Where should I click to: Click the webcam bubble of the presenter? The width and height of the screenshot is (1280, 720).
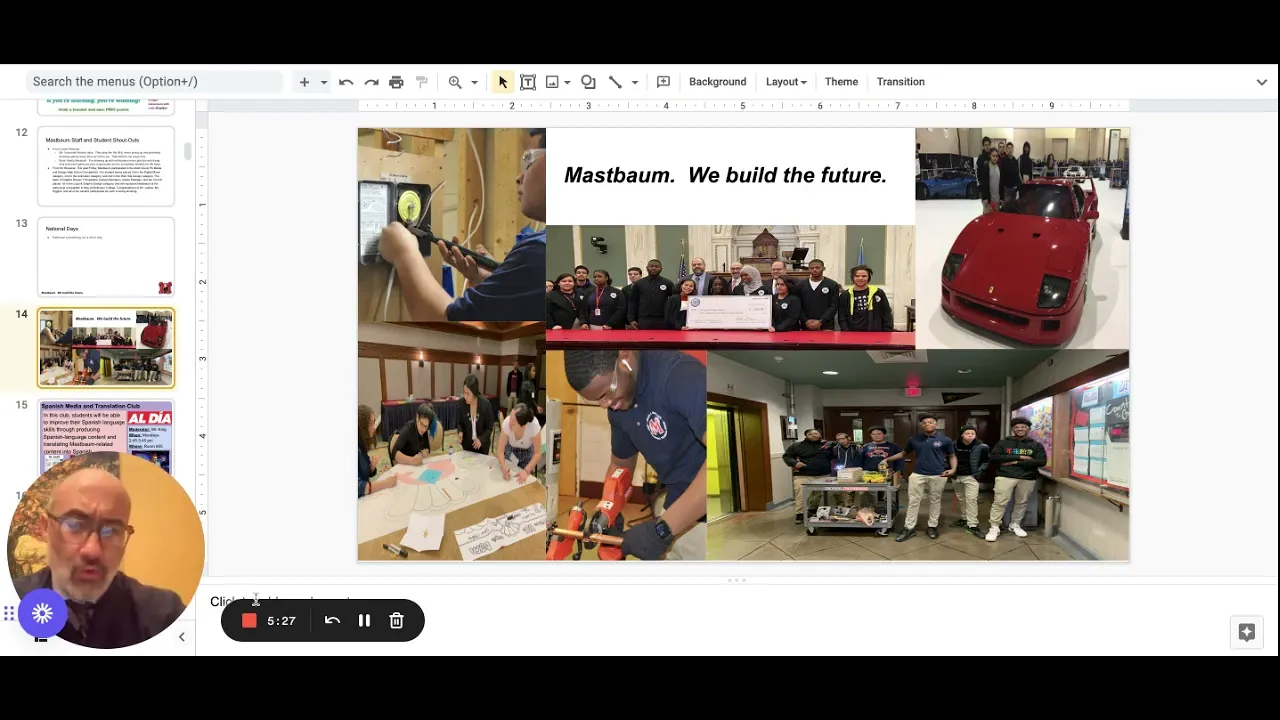click(106, 550)
